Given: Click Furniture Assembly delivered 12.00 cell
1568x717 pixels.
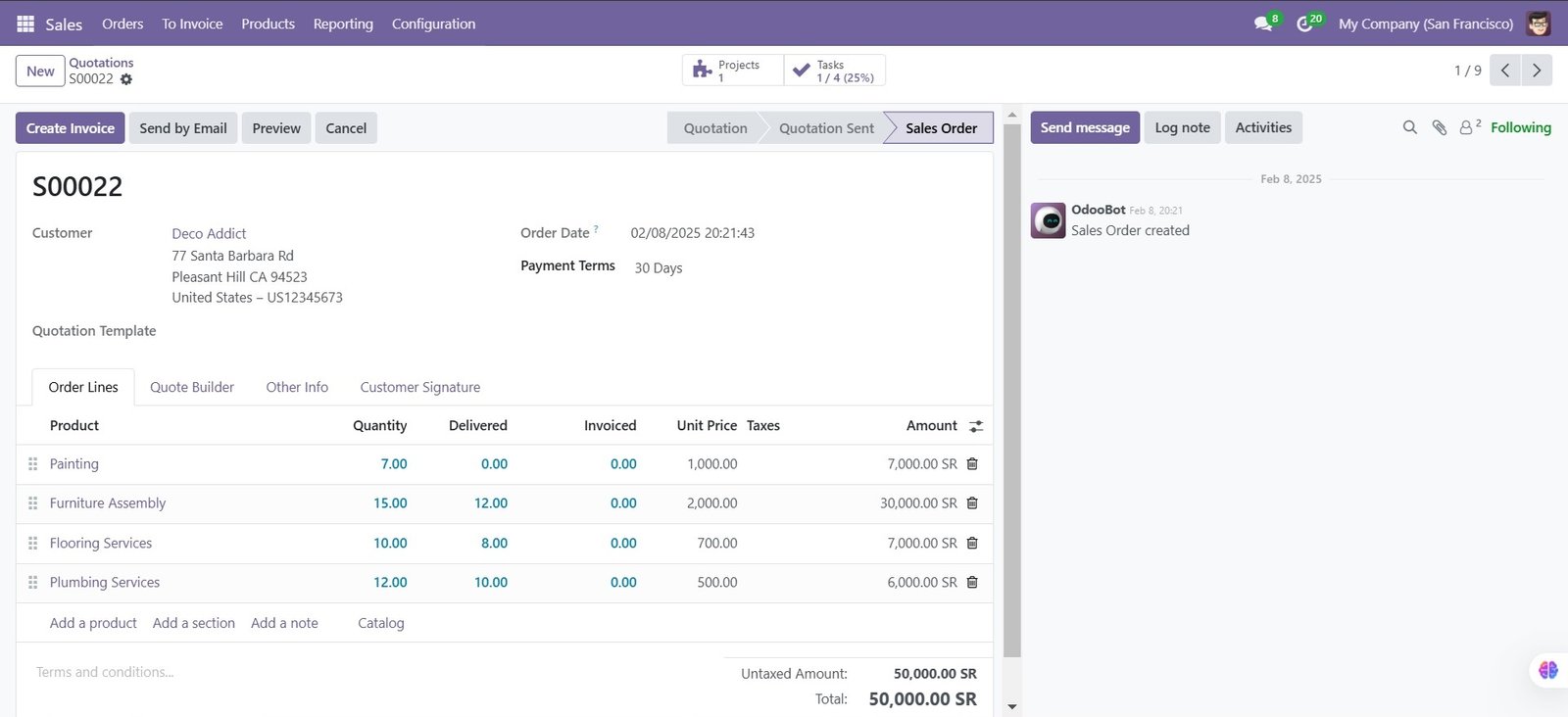Looking at the screenshot, I should click(491, 503).
